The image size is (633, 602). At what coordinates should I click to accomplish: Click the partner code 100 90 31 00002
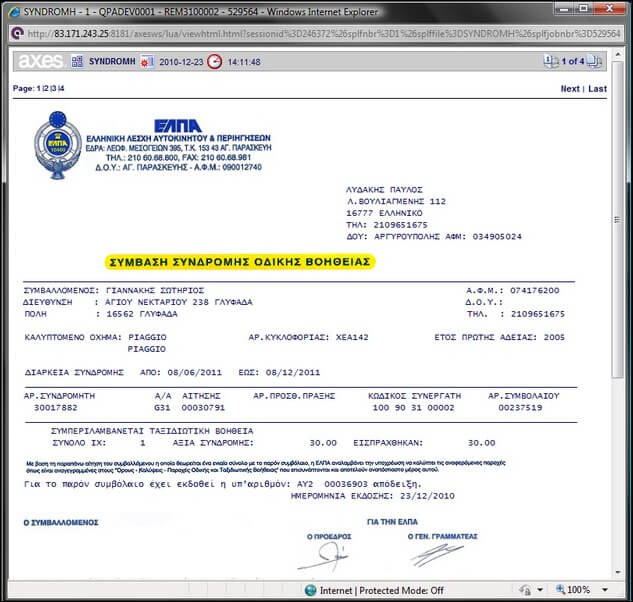413,408
